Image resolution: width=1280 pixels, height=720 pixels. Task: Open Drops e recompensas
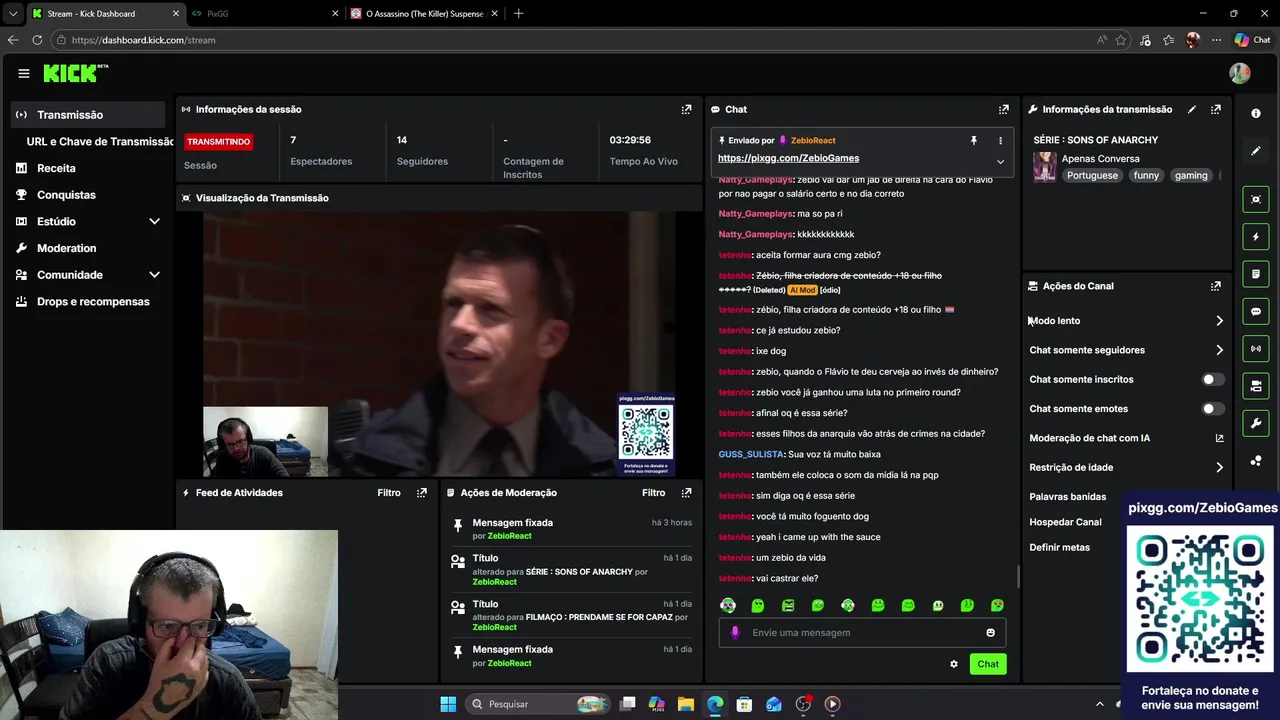[x=93, y=301]
